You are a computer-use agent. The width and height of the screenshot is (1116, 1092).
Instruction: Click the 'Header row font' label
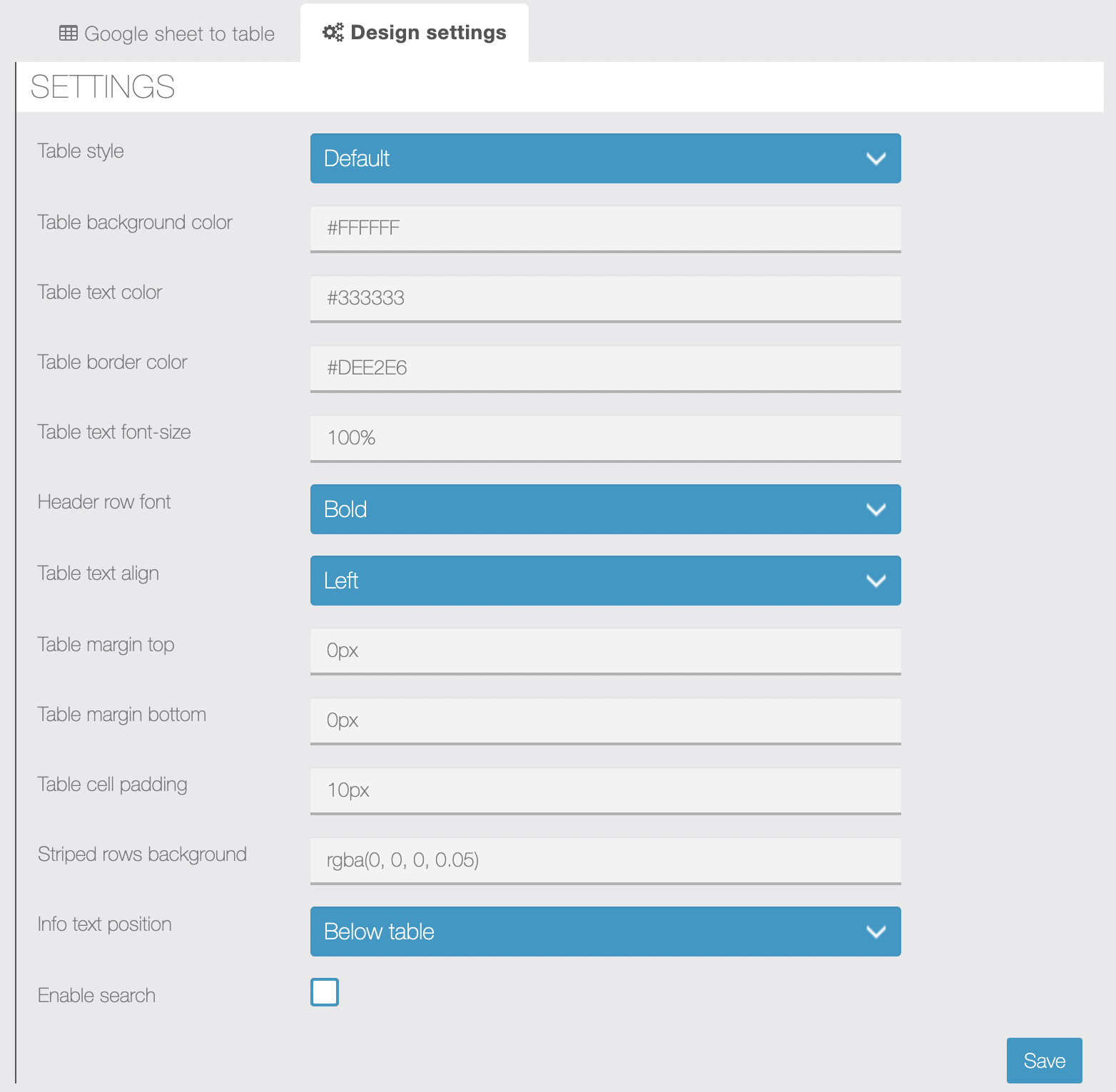click(x=104, y=501)
